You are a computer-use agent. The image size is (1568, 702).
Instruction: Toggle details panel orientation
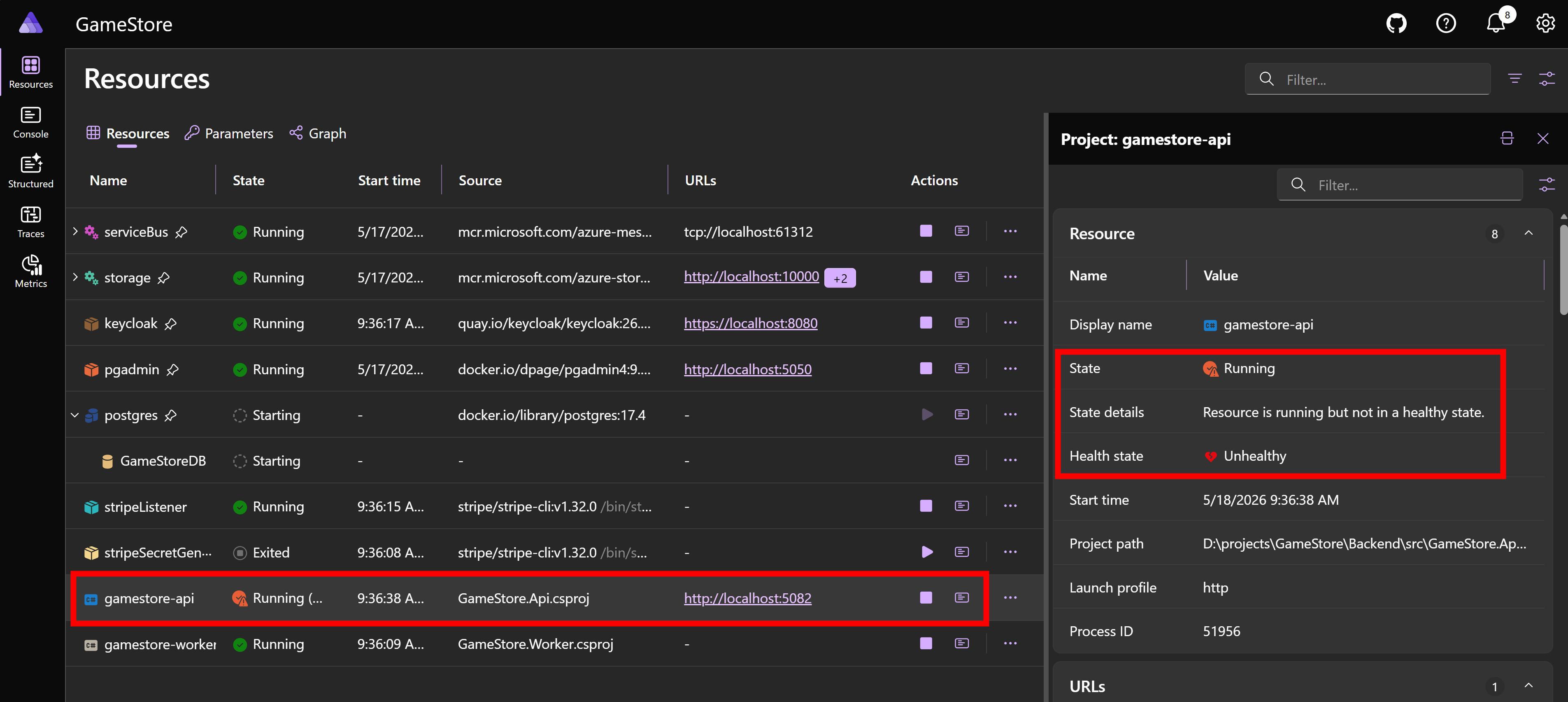pyautogui.click(x=1507, y=139)
